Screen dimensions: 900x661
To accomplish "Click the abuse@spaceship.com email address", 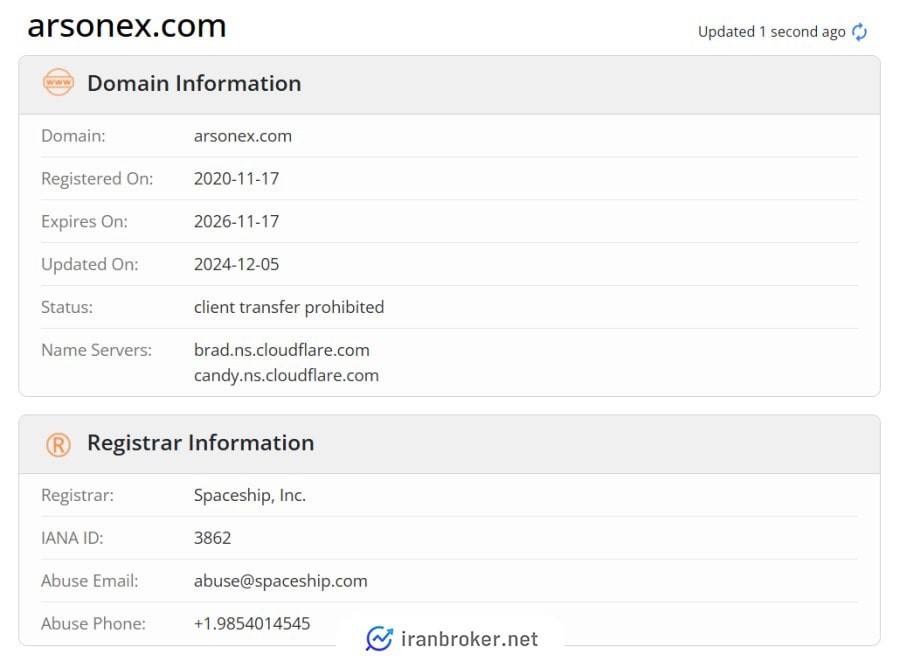I will click(281, 581).
